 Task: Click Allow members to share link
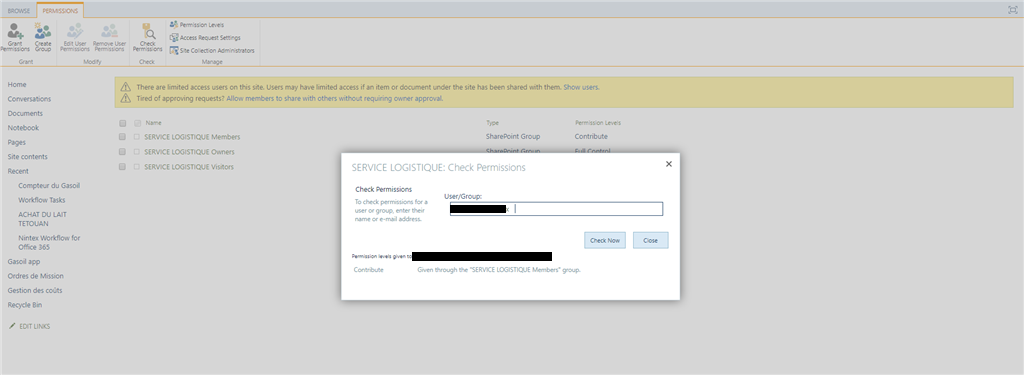(x=334, y=99)
